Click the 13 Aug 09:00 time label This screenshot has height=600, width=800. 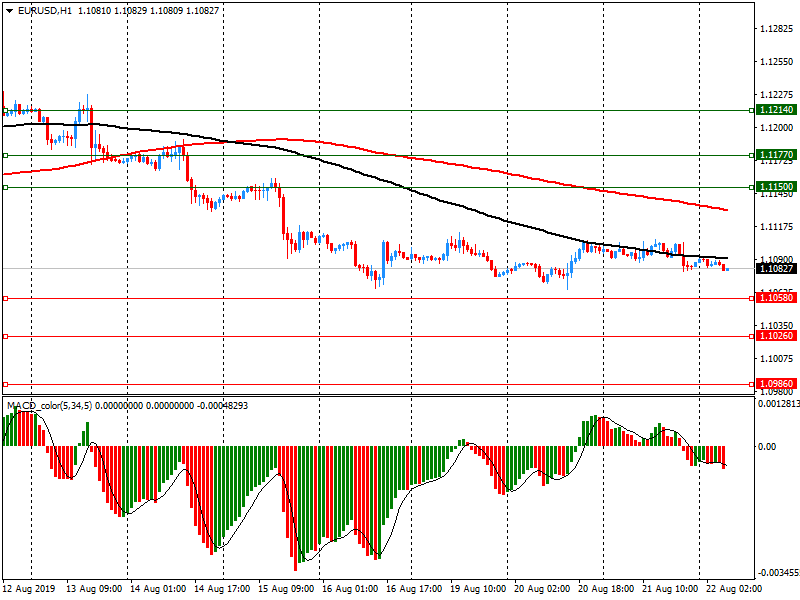click(94, 589)
